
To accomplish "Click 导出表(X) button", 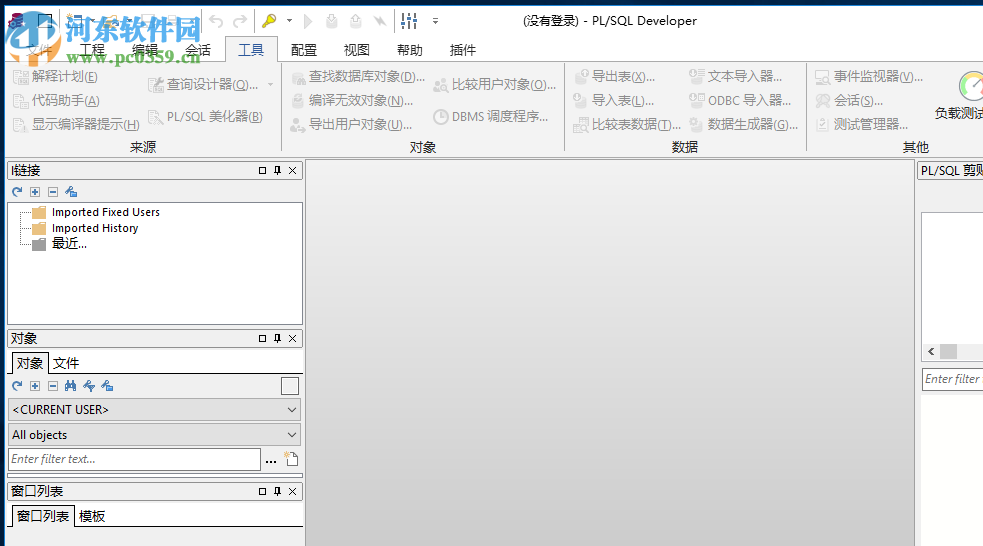I will tap(614, 76).
